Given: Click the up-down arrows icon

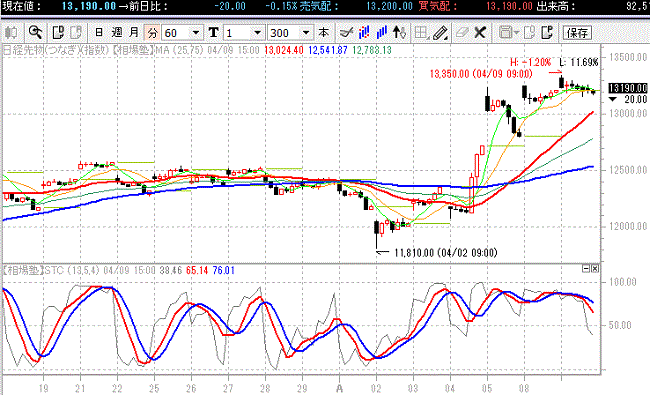Looking at the screenshot, I should 399,32.
